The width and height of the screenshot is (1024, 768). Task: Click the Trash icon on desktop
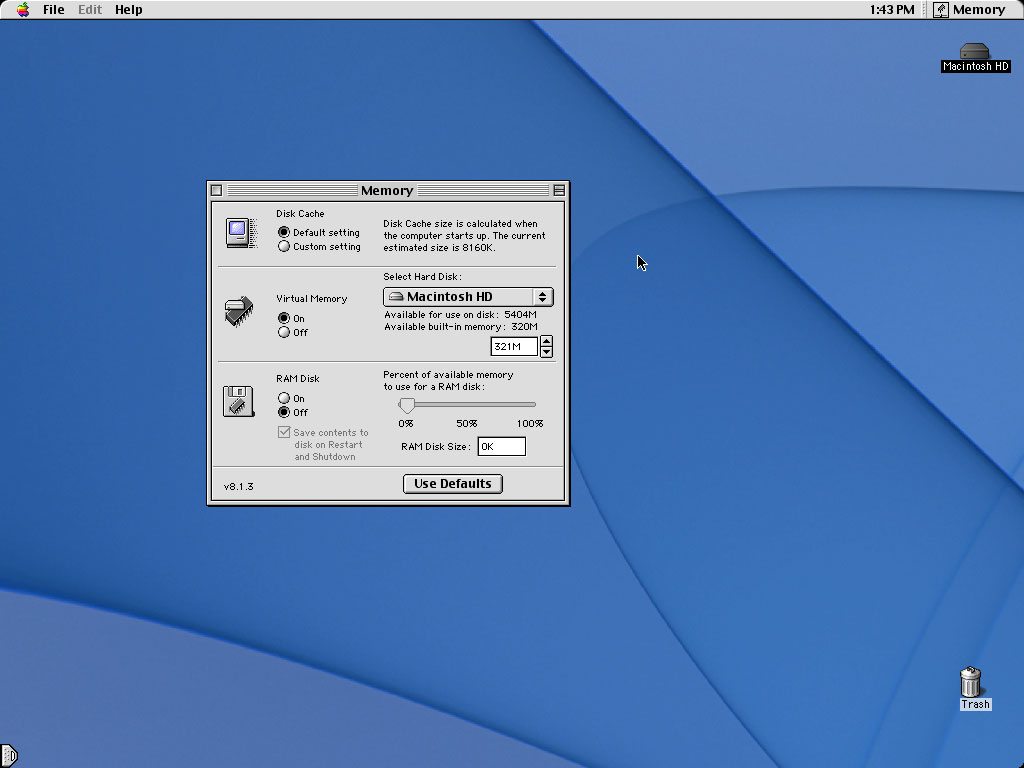click(x=971, y=683)
